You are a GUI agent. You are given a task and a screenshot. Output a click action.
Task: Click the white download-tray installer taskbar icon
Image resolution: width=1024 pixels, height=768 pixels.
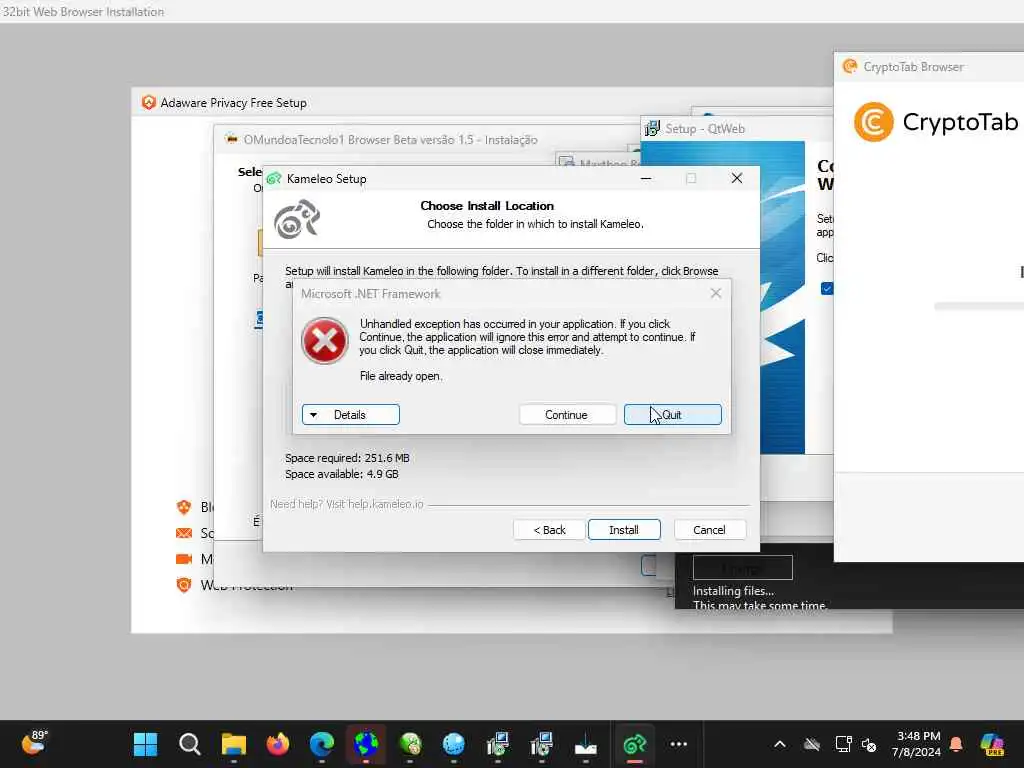pos(586,744)
